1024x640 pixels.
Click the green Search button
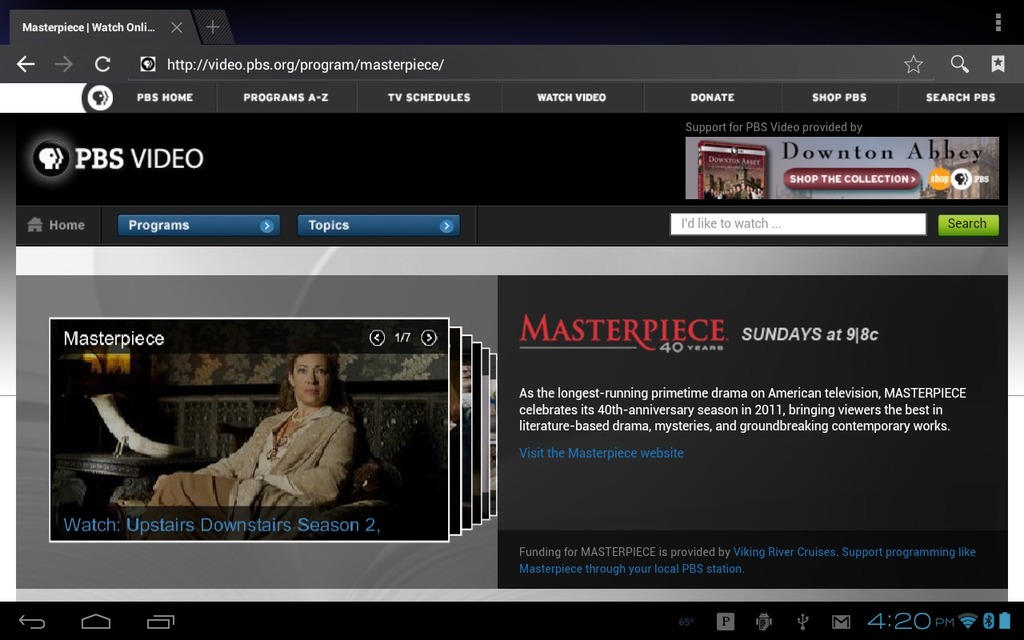(x=968, y=224)
